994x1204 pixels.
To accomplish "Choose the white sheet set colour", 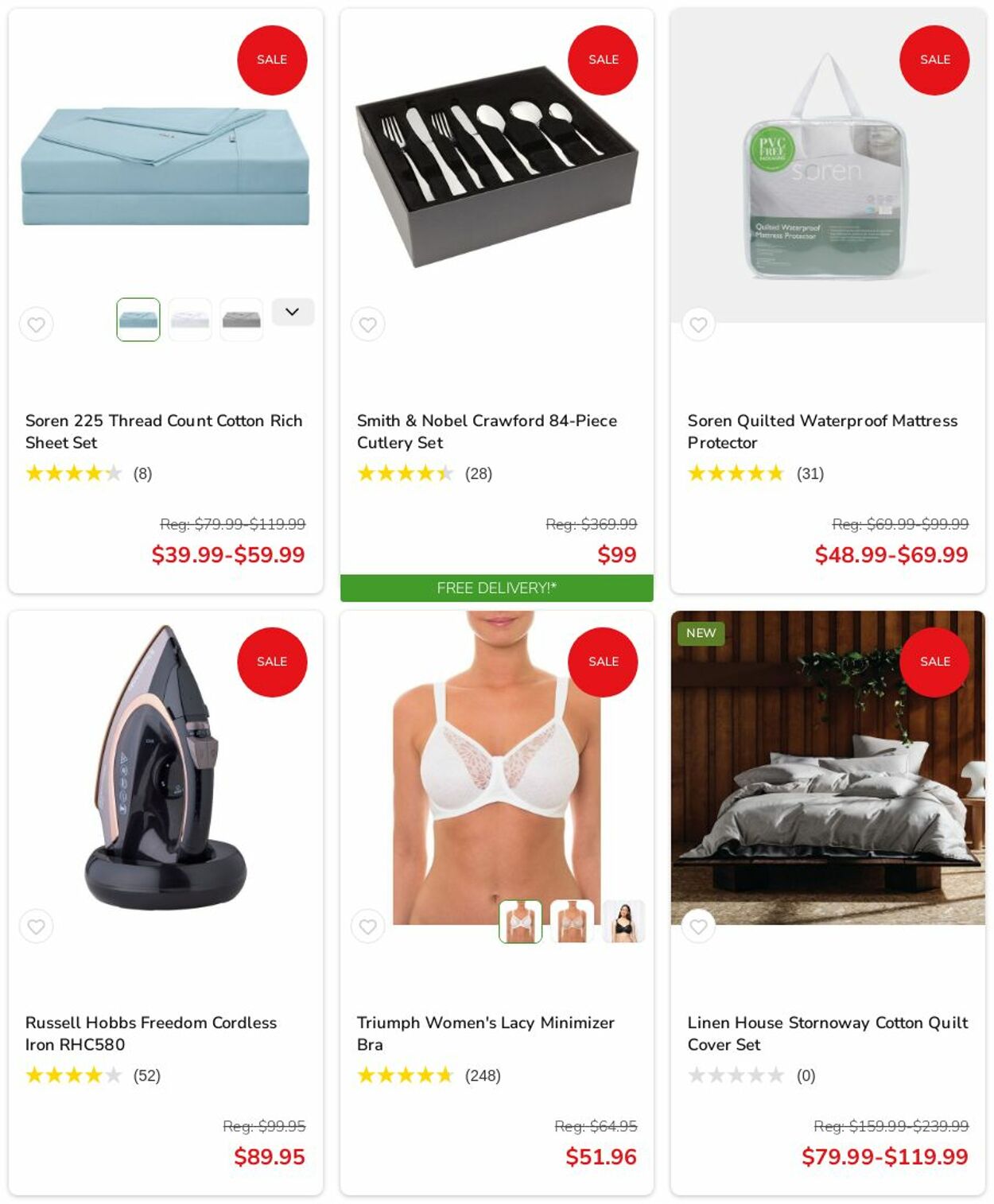I will pyautogui.click(x=190, y=320).
